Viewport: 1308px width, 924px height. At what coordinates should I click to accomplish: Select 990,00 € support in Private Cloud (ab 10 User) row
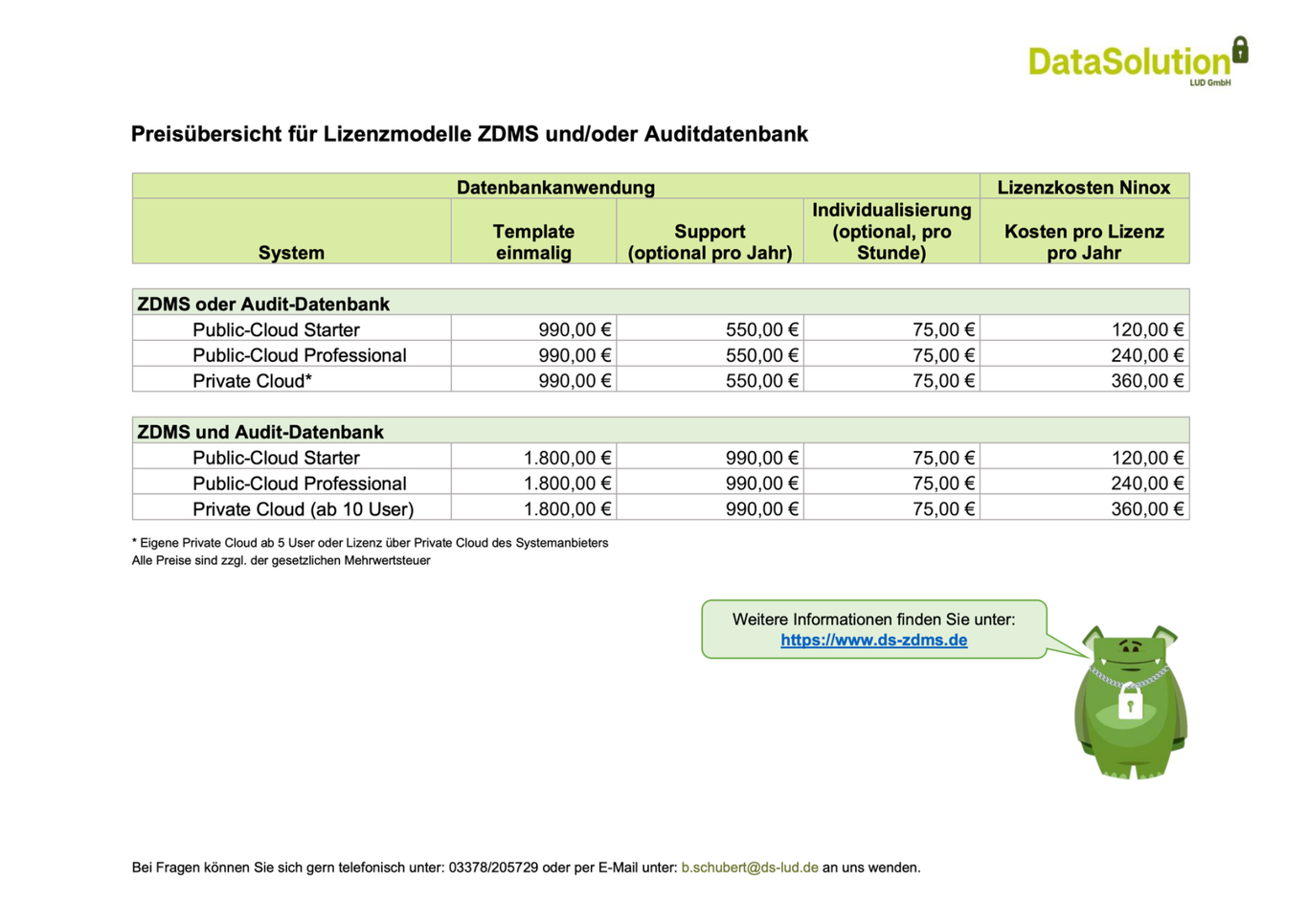pos(761,509)
